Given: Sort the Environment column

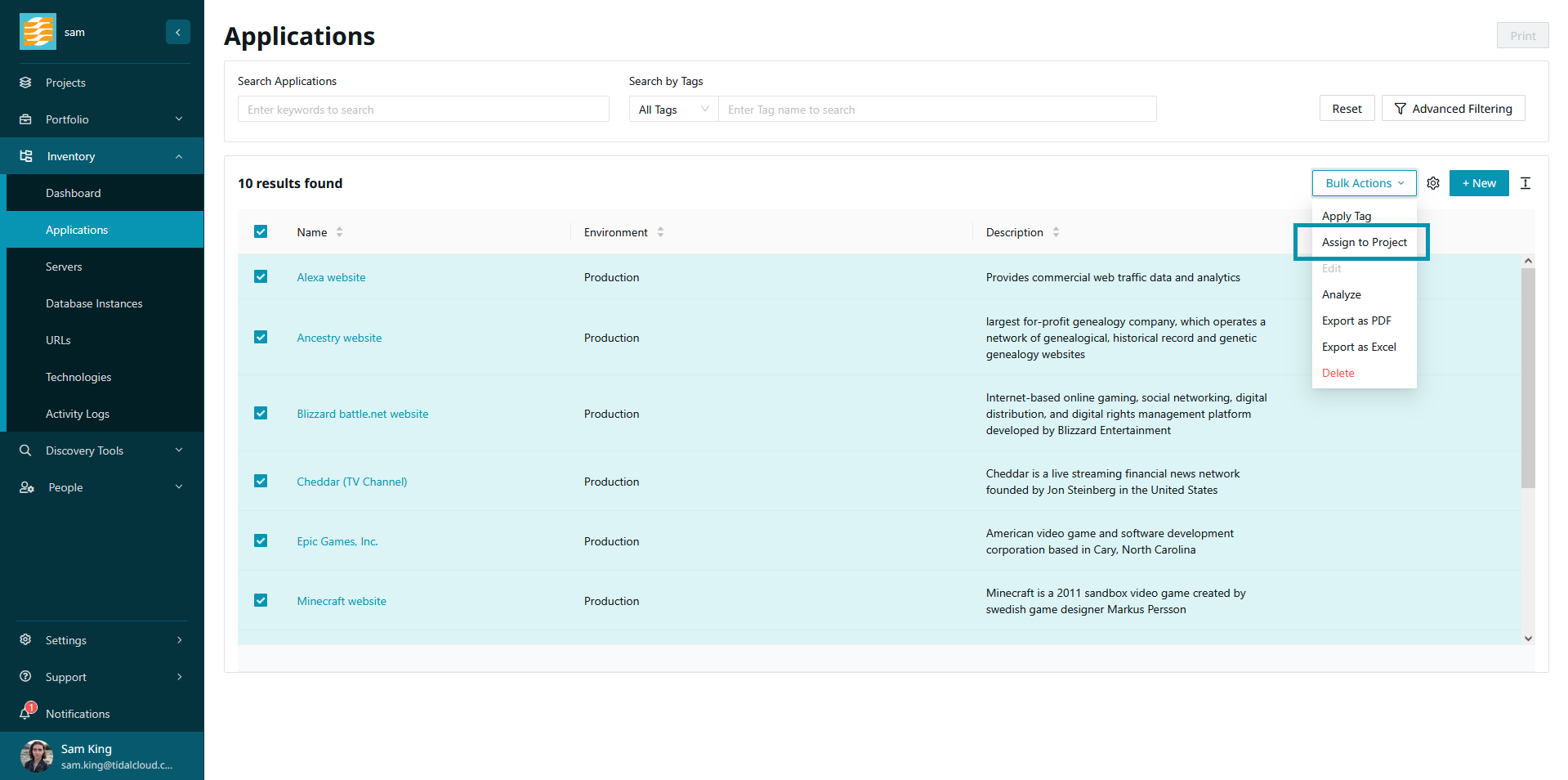Looking at the screenshot, I should tap(660, 232).
